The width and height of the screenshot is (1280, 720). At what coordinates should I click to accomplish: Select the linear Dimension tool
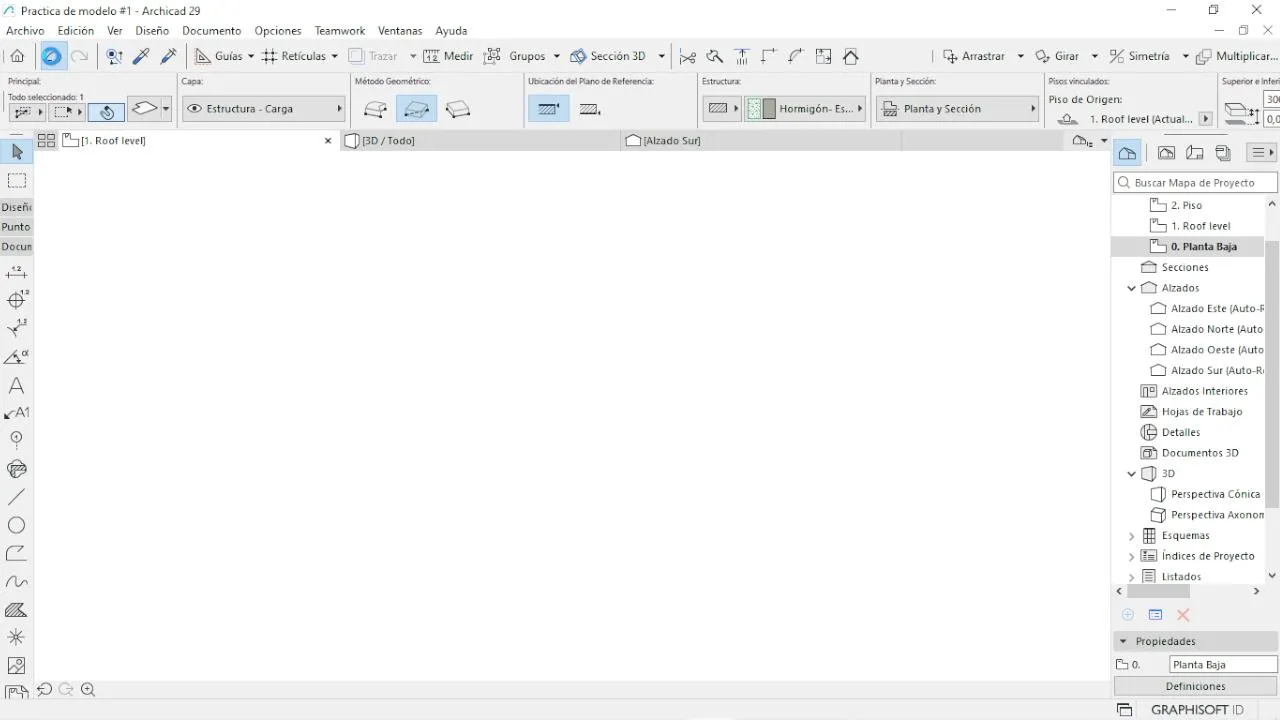pos(17,272)
